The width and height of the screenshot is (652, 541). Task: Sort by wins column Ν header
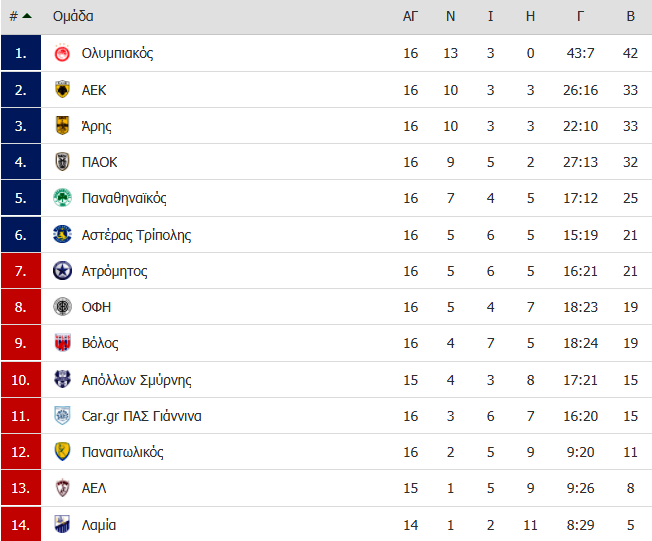(x=450, y=16)
